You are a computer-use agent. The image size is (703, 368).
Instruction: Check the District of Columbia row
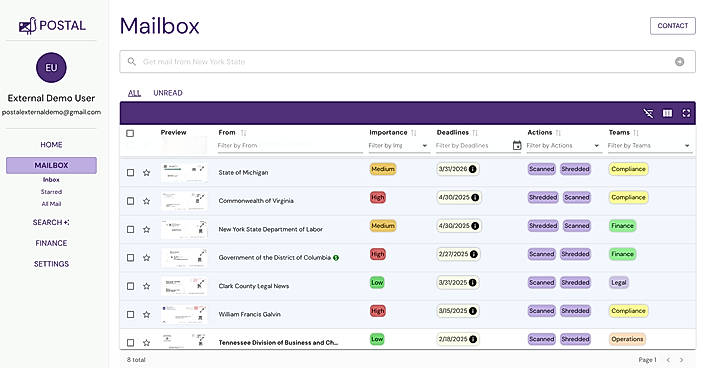point(130,258)
